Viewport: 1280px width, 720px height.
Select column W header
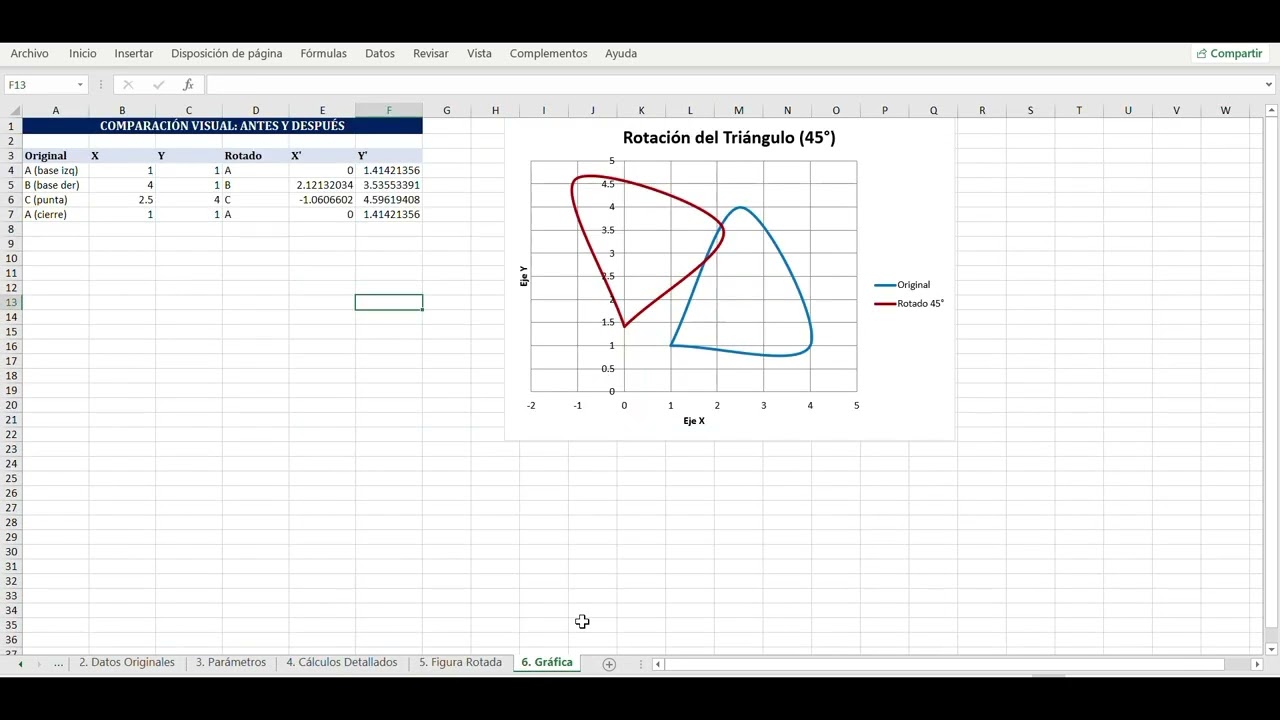1225,111
